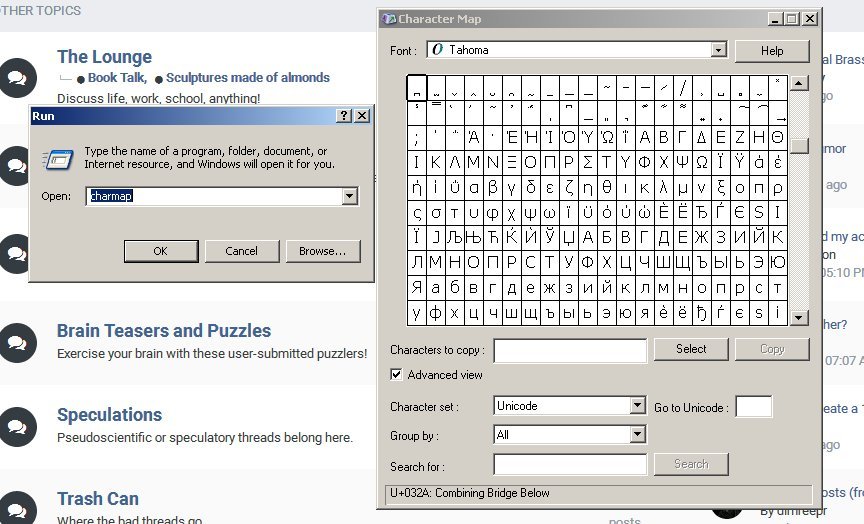Select the Cyrillic capital De character cell

(663, 237)
